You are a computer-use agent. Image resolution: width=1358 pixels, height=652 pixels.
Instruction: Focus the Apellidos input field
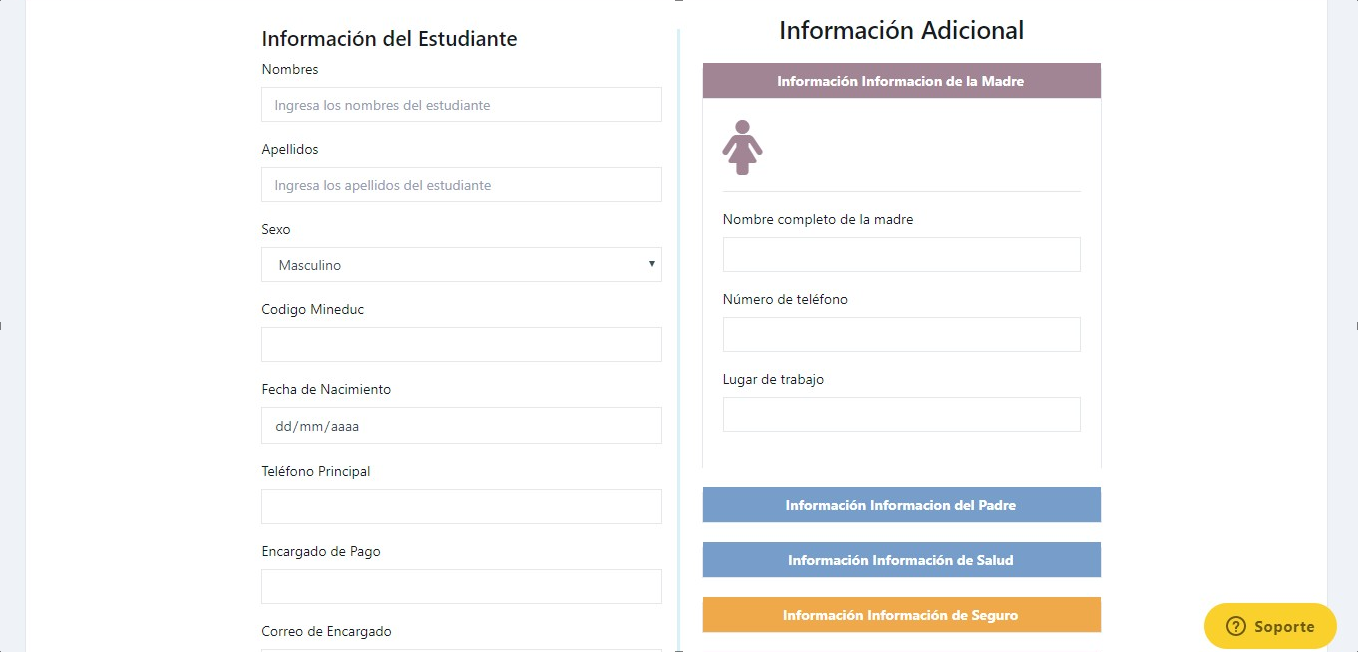(x=461, y=185)
